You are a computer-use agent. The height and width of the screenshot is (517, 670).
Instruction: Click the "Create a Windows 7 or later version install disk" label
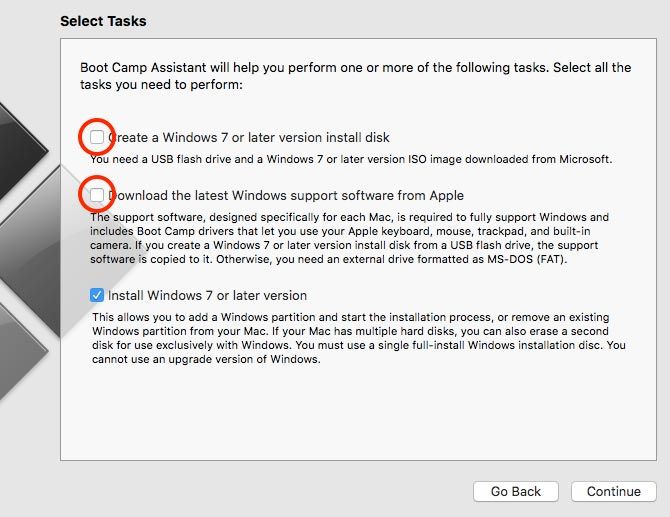(x=248, y=137)
